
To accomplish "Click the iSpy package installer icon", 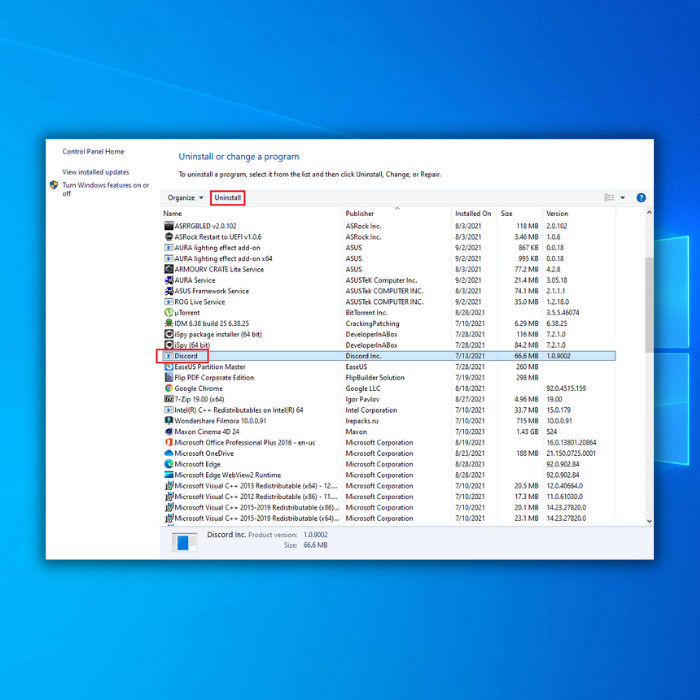I will click(168, 334).
